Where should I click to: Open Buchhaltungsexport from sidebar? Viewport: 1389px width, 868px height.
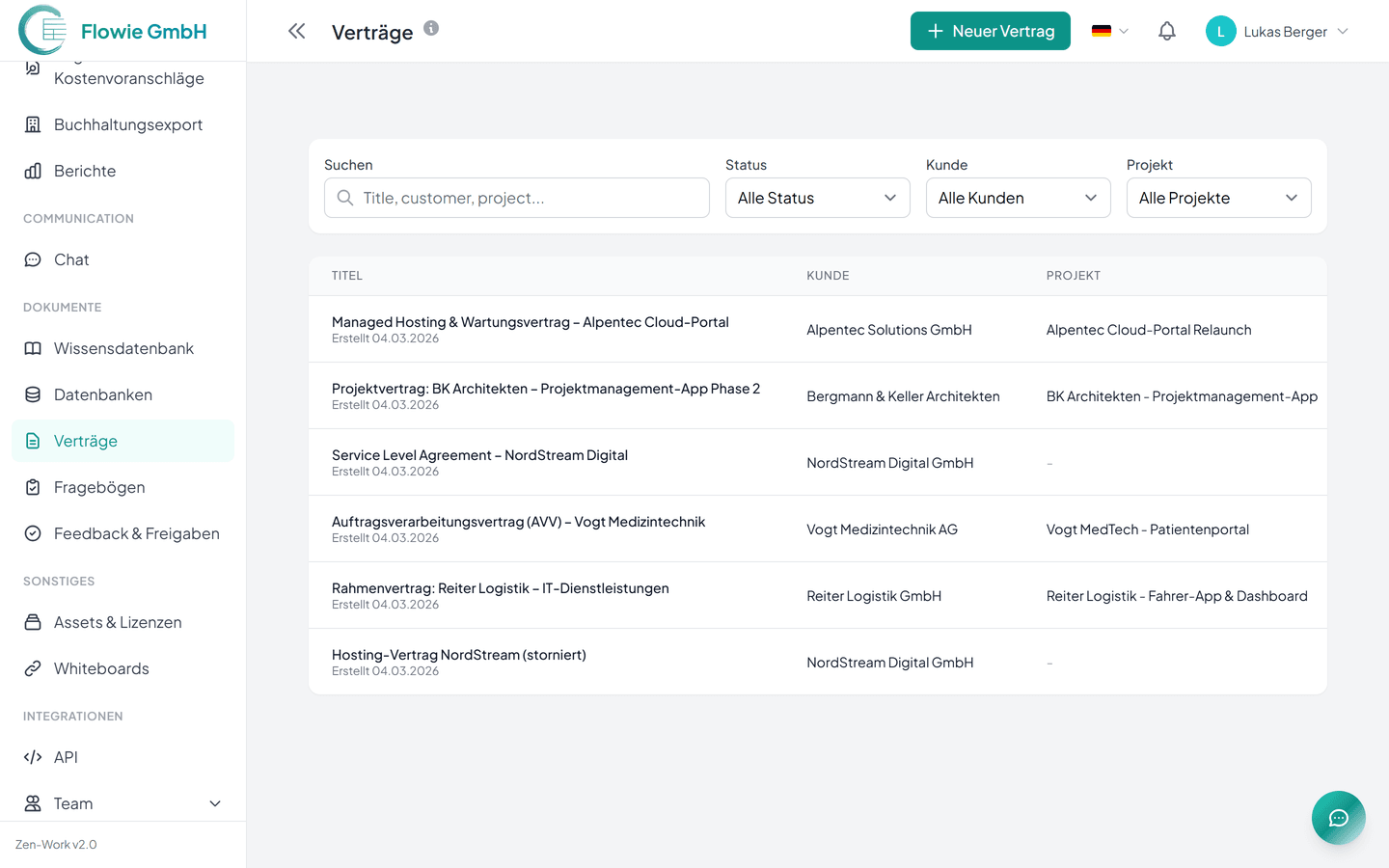tap(128, 123)
